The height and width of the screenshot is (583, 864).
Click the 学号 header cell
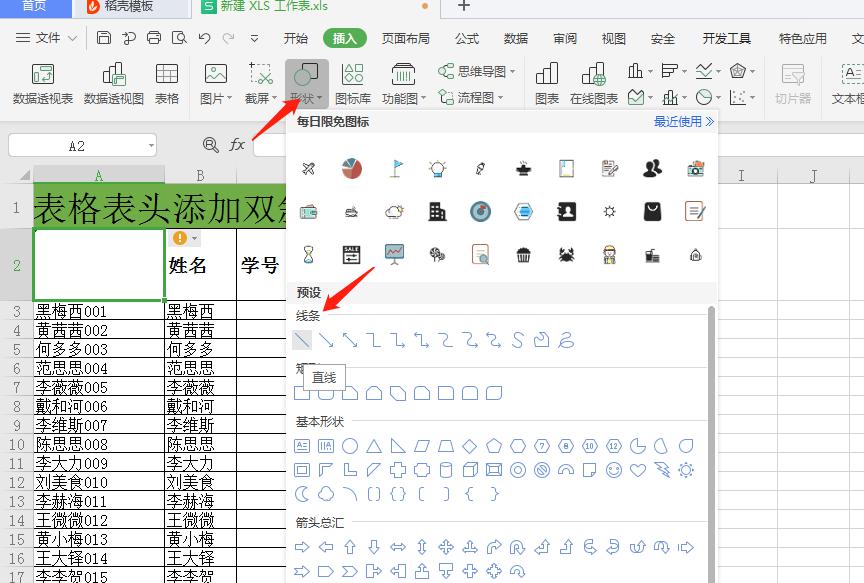point(261,264)
